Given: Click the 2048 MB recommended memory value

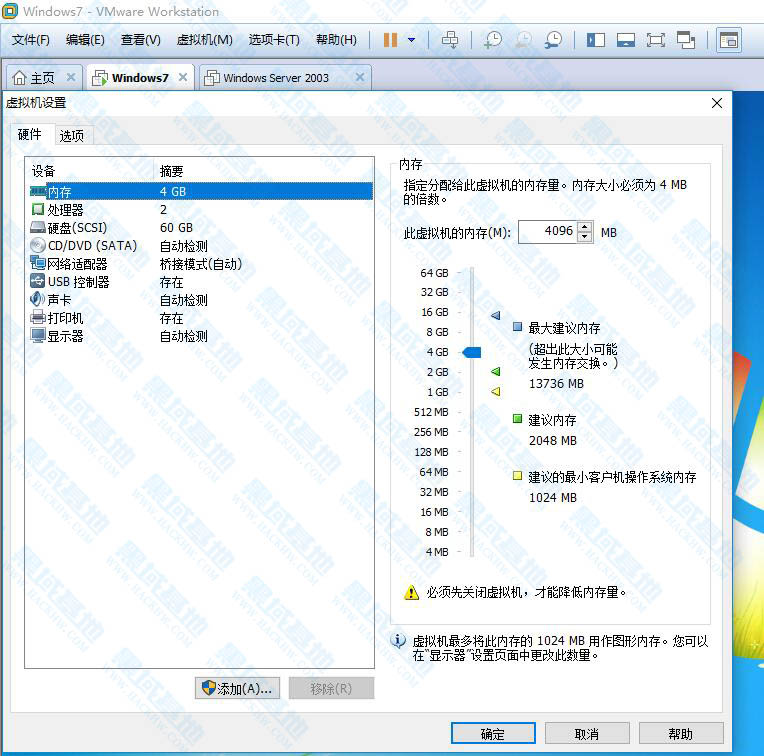Looking at the screenshot, I should pyautogui.click(x=553, y=441).
